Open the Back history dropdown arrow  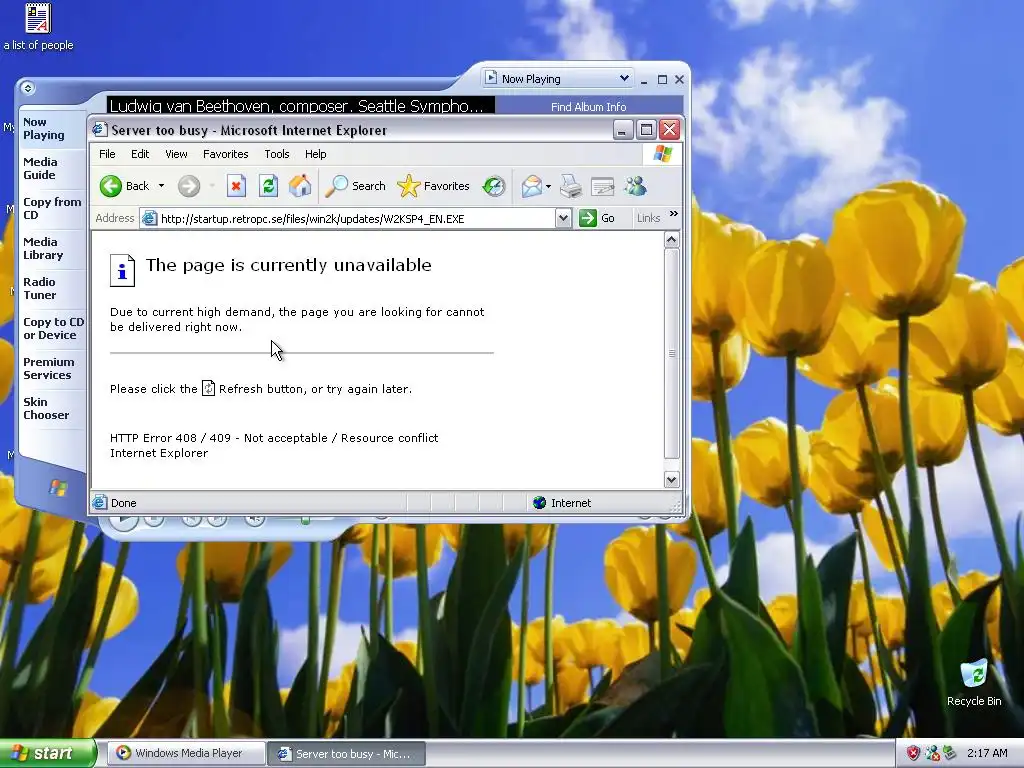coord(161,186)
